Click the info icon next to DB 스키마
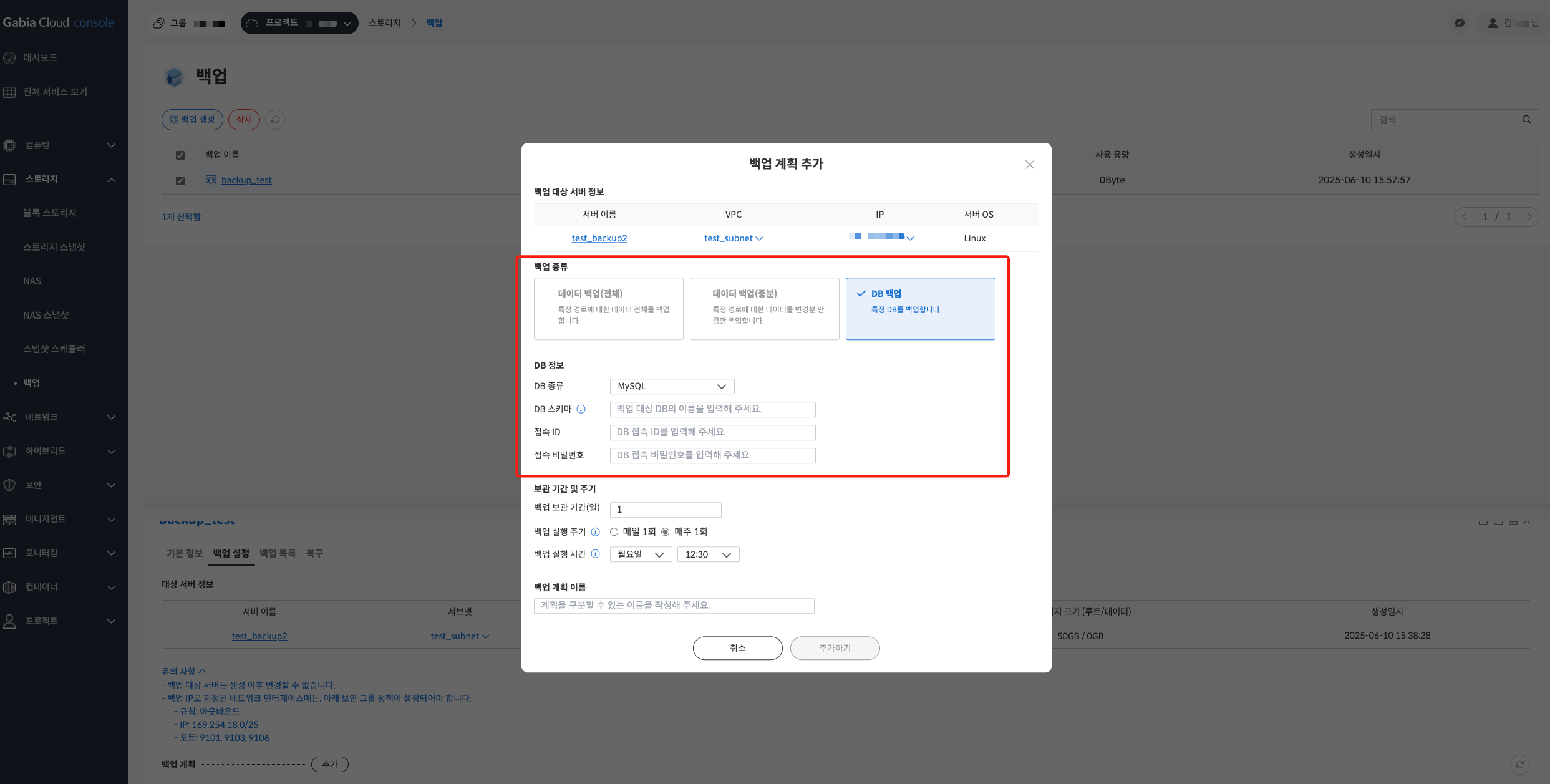 pos(581,409)
